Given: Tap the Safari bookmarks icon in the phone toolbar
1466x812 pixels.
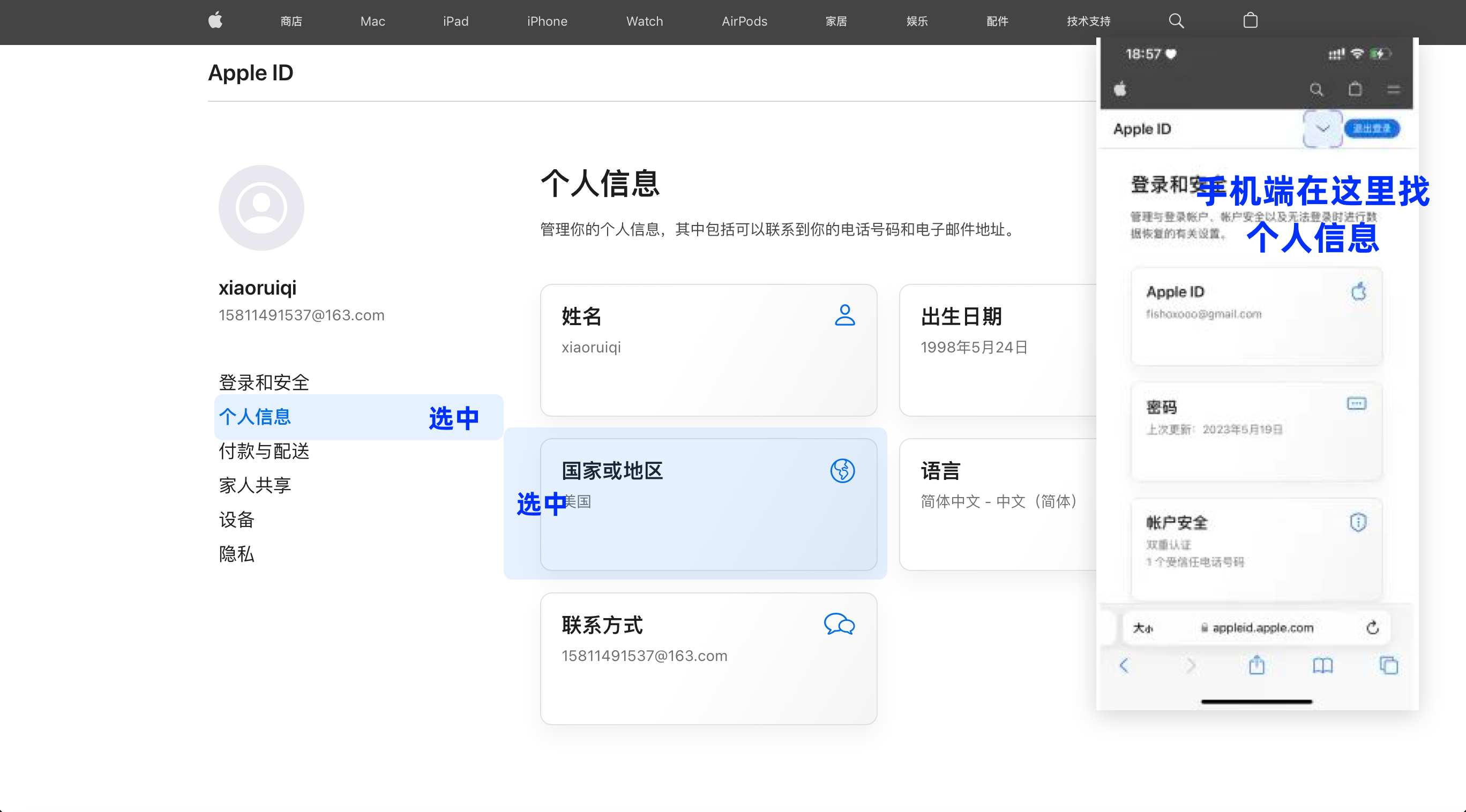Looking at the screenshot, I should point(1322,665).
